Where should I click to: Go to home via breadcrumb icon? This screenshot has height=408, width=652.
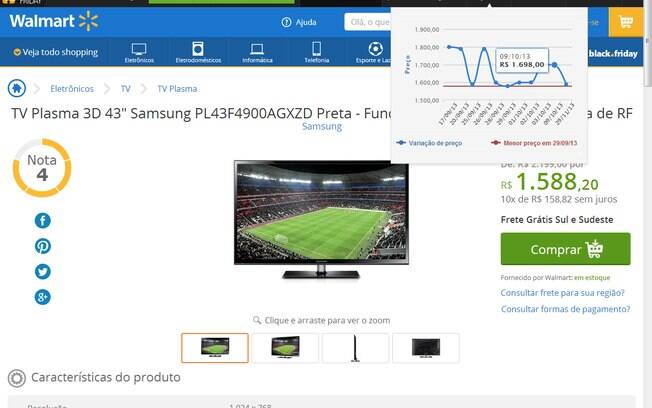[x=17, y=88]
